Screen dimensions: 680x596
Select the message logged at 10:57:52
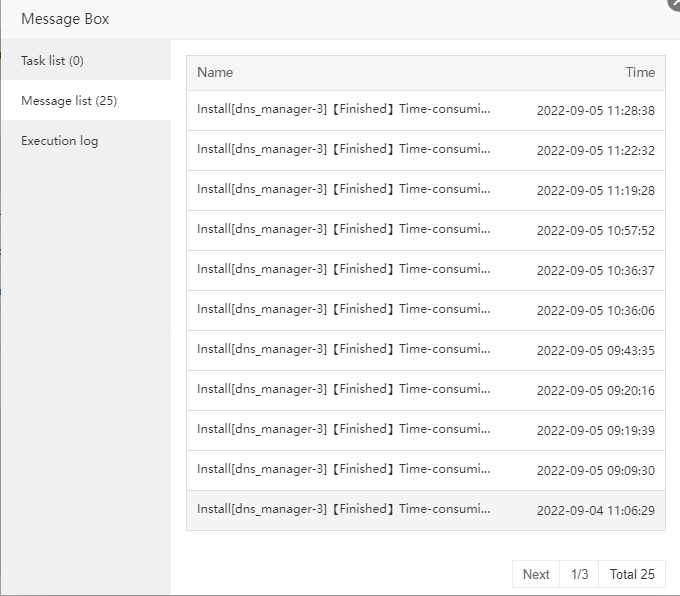[x=344, y=230]
